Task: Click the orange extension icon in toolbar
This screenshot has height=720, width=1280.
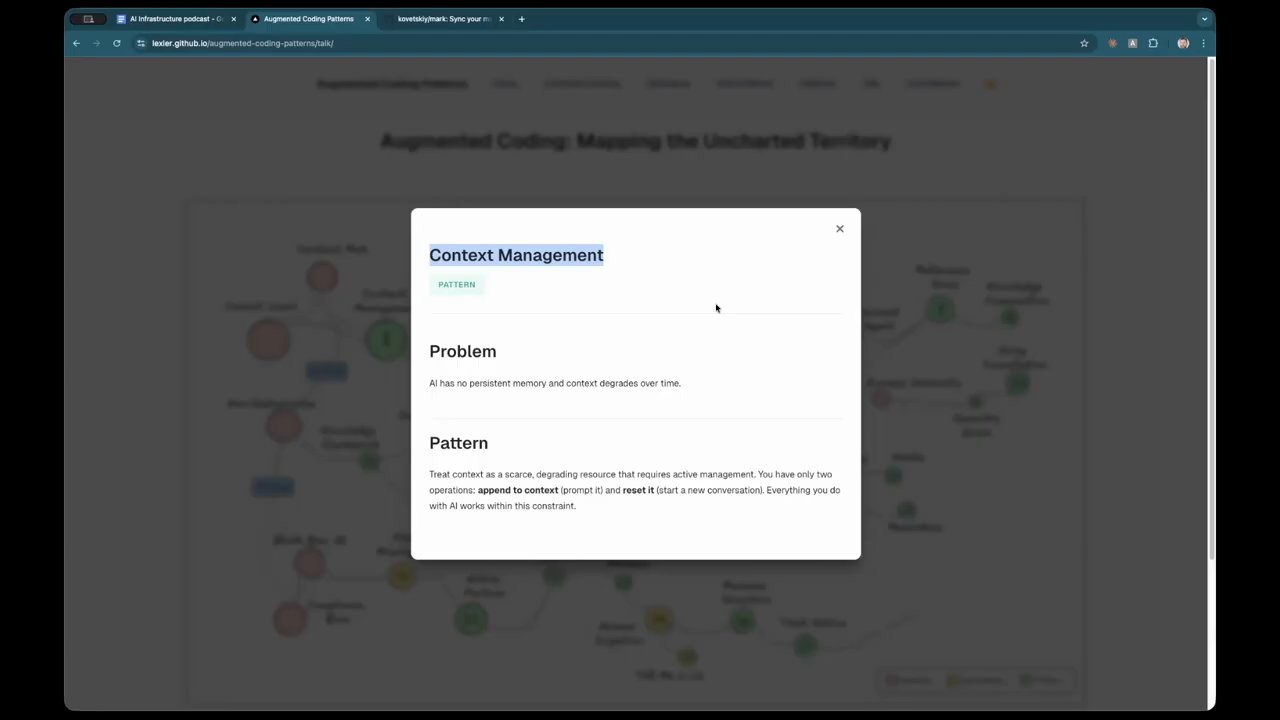Action: (1112, 43)
